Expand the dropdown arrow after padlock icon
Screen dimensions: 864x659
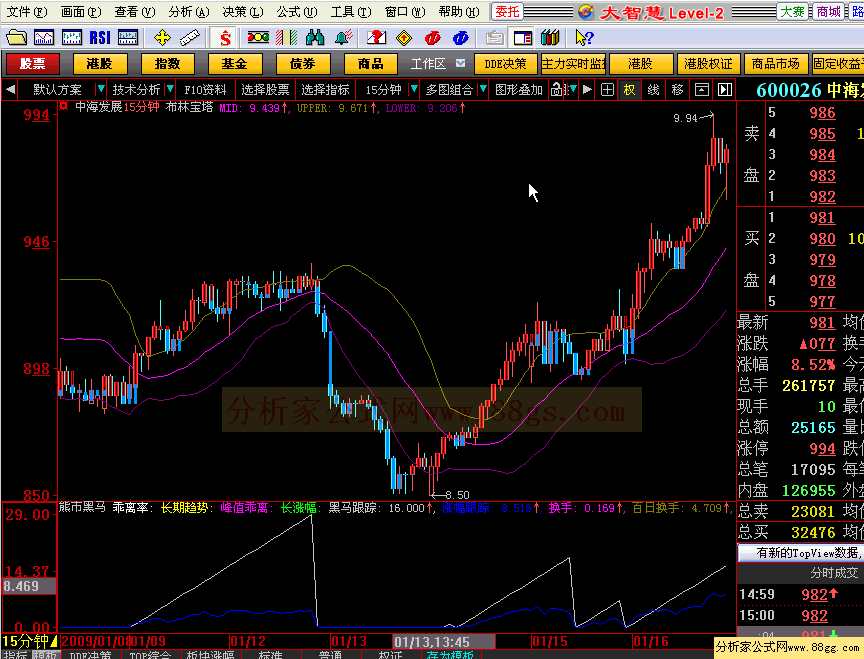click(x=573, y=89)
